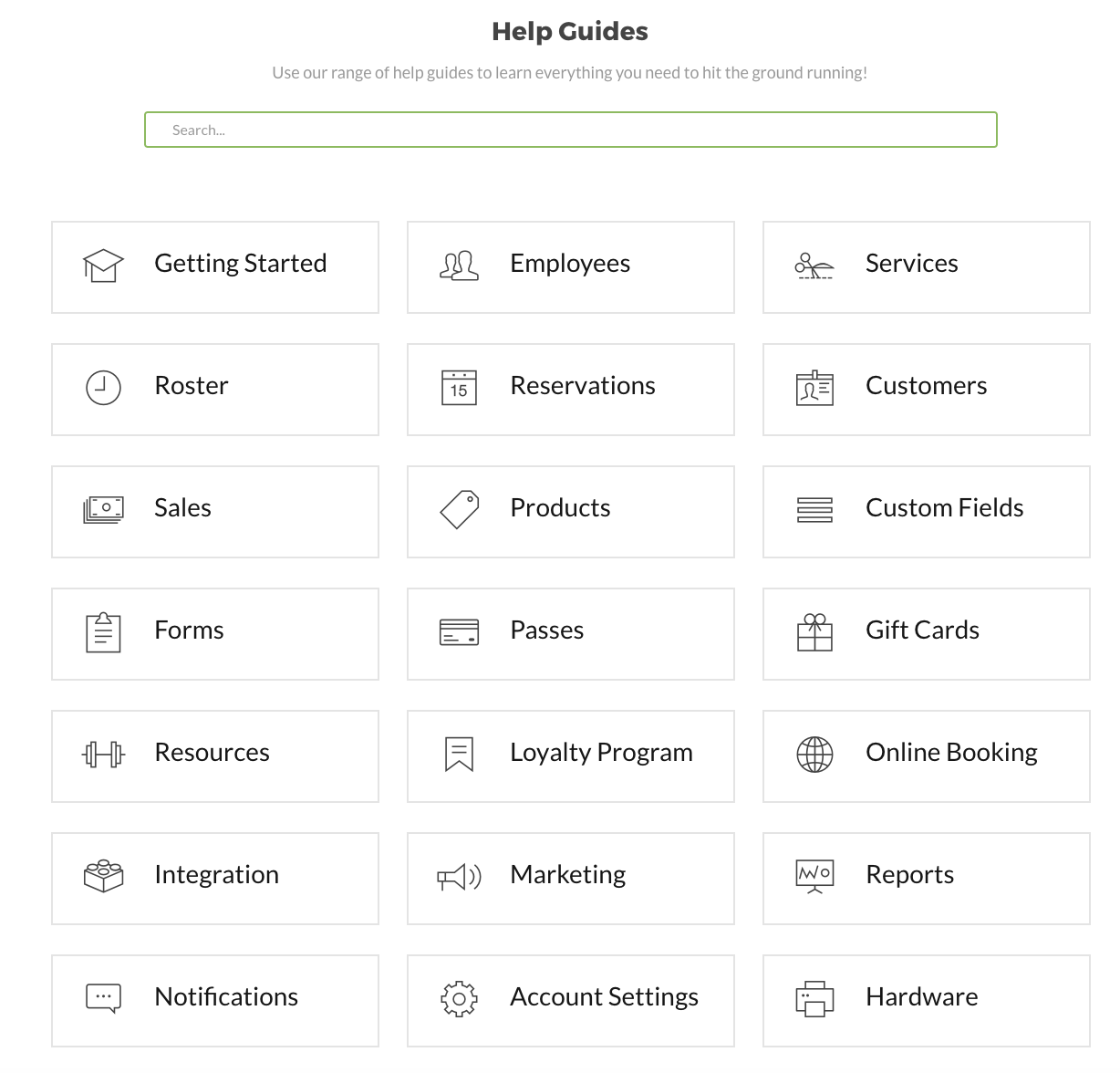Click the clock icon beside Roster
Screen dimensions: 1120x1073
[x=103, y=388]
